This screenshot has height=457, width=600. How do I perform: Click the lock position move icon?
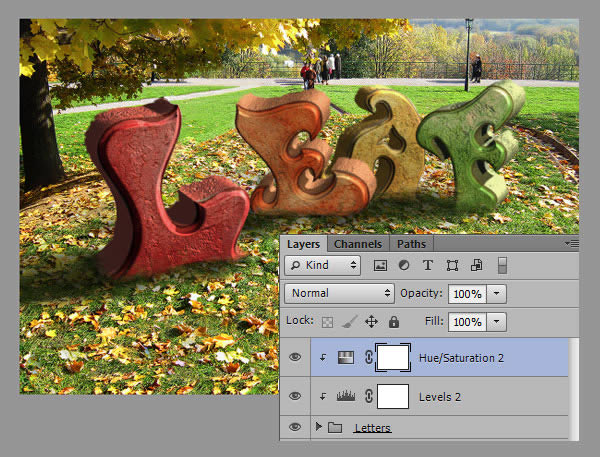[371, 322]
